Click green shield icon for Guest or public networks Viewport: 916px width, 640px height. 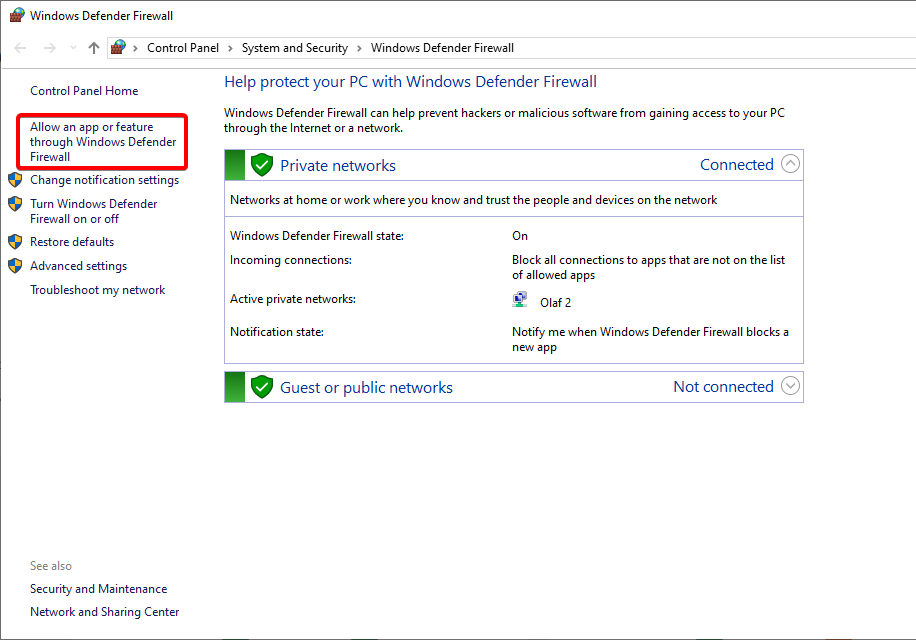[262, 387]
